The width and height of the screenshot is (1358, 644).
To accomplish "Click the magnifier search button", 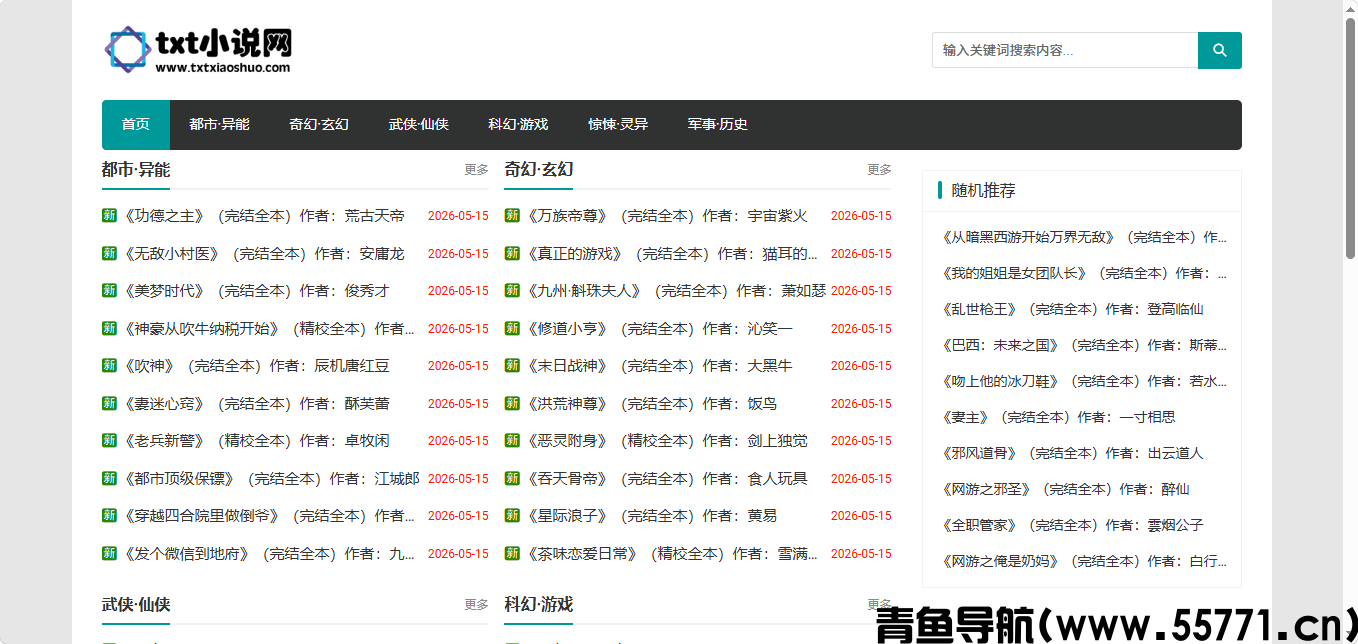I will (1219, 50).
